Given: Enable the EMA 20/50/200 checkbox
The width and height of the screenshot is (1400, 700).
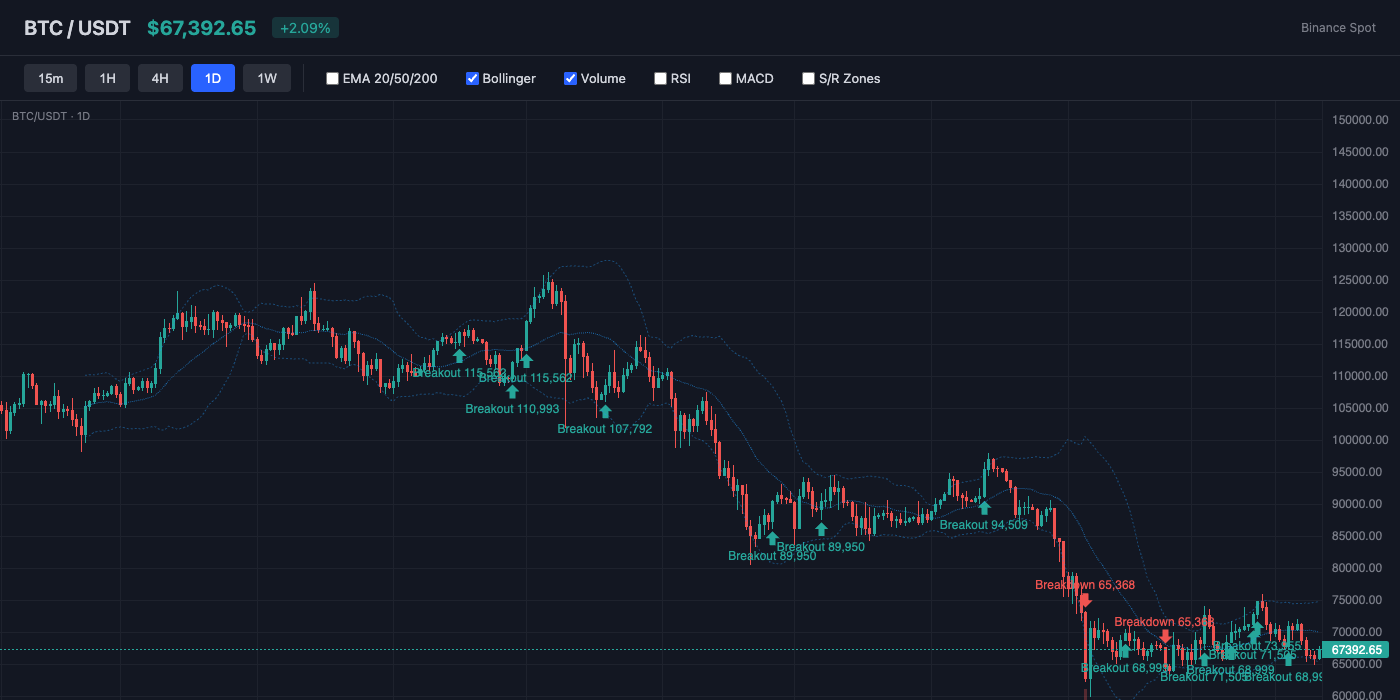Looking at the screenshot, I should pyautogui.click(x=332, y=78).
